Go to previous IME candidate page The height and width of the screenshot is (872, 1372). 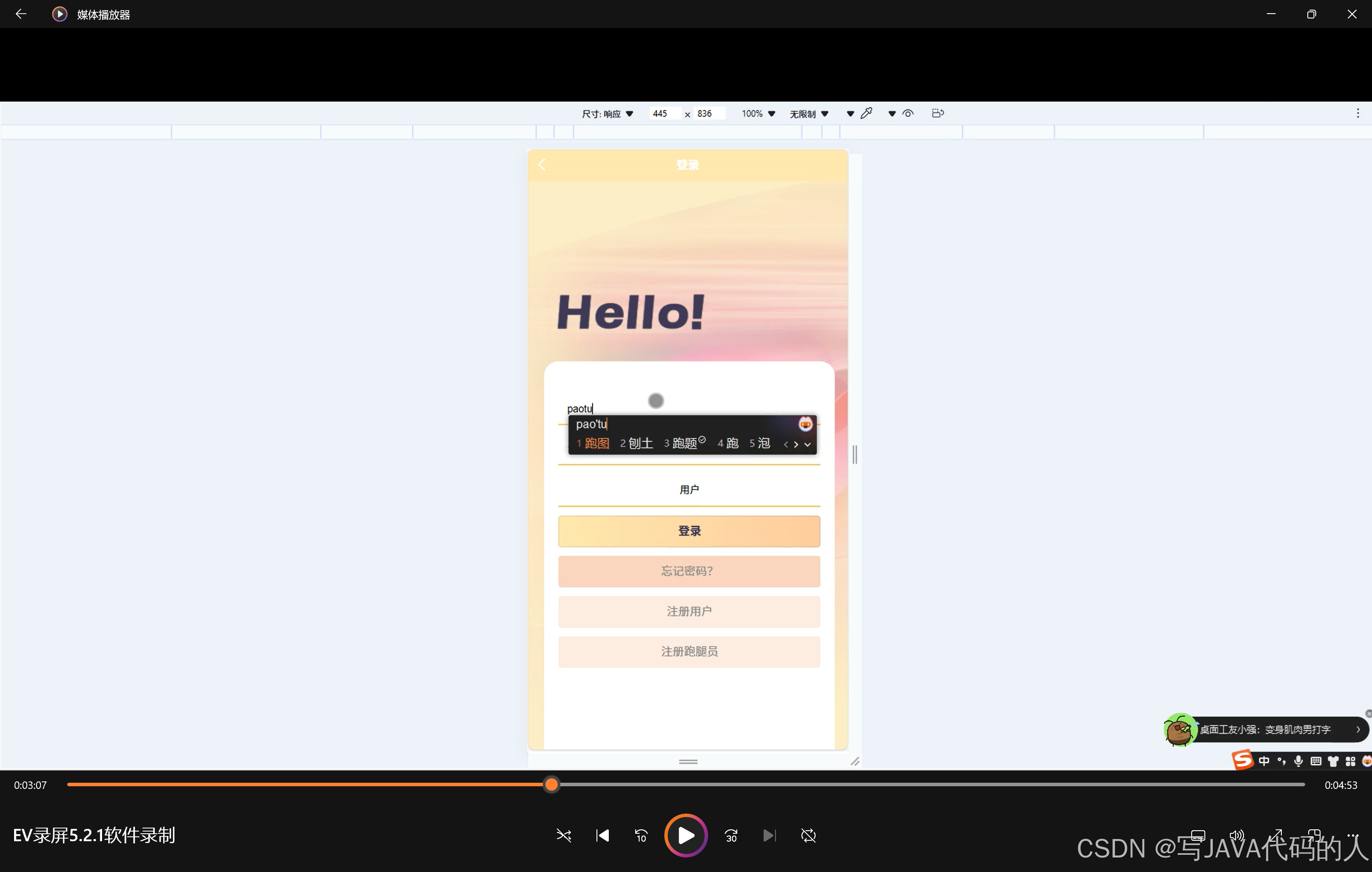tap(786, 444)
